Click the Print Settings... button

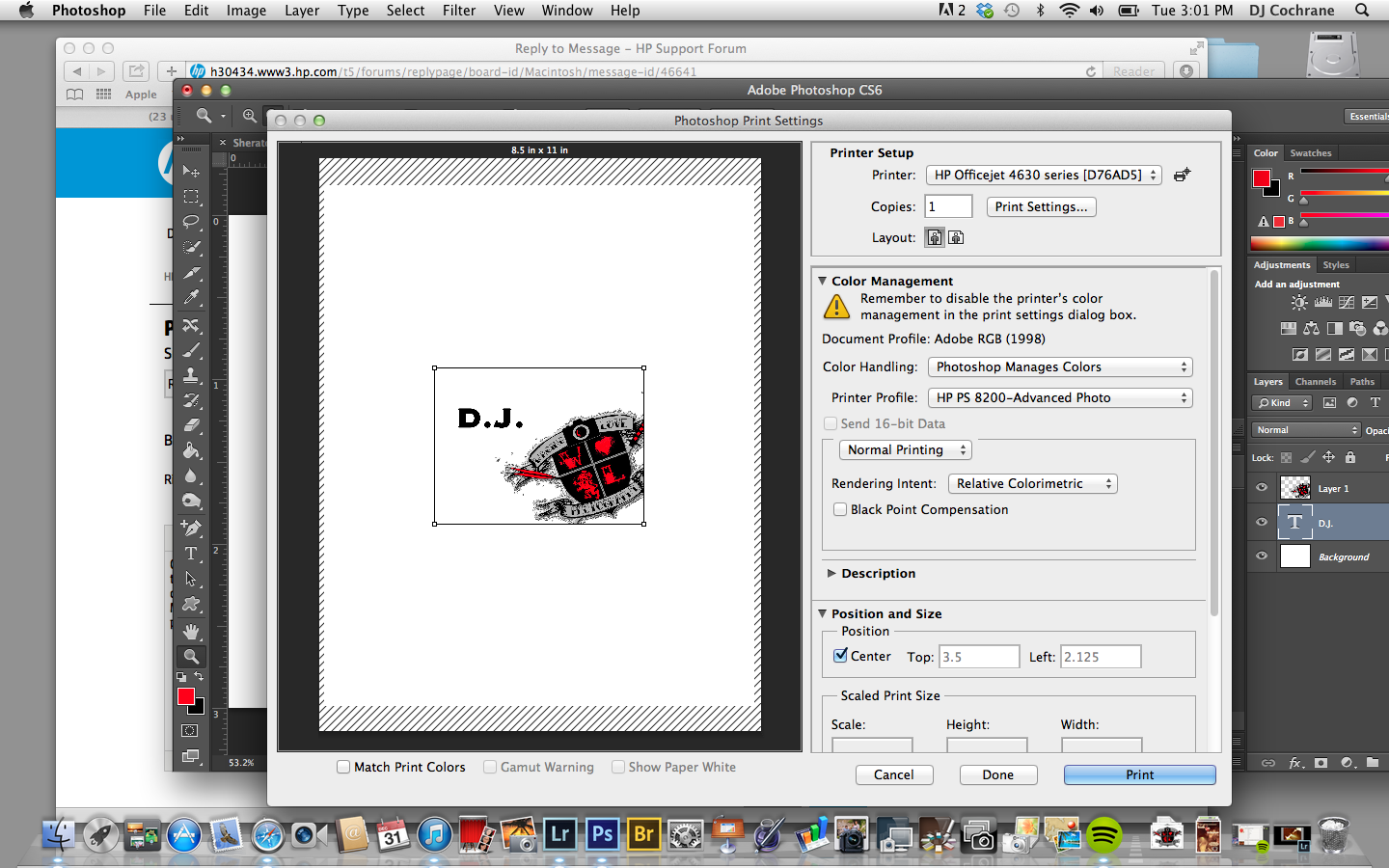coord(1041,206)
